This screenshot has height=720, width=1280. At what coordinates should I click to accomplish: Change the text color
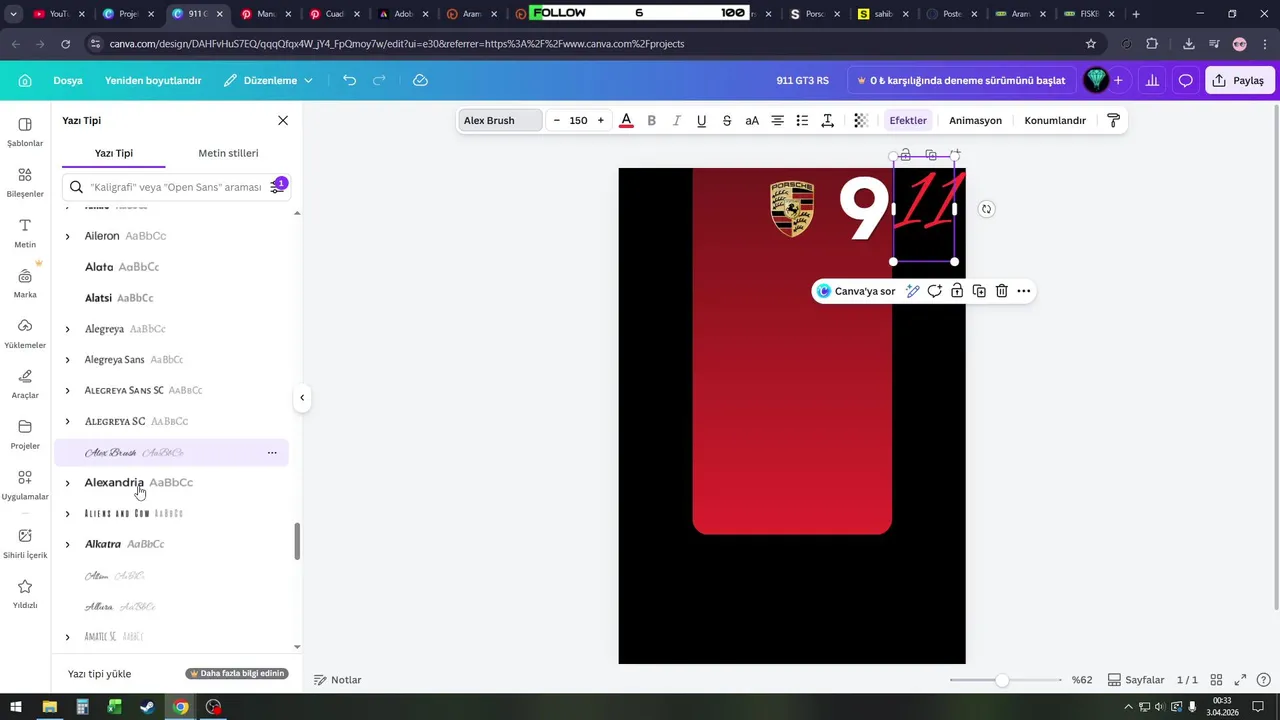pos(626,120)
